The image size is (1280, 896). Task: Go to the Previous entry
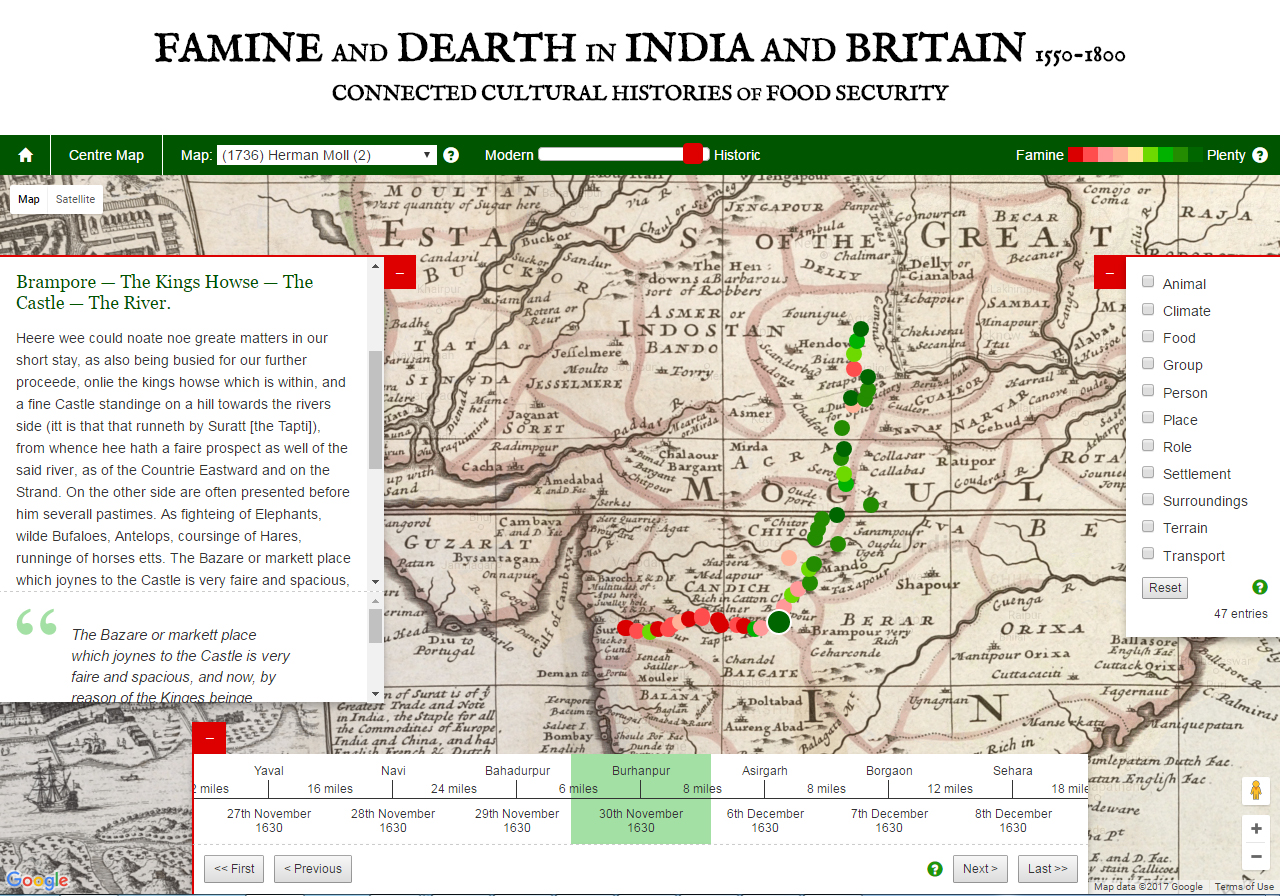(x=313, y=869)
